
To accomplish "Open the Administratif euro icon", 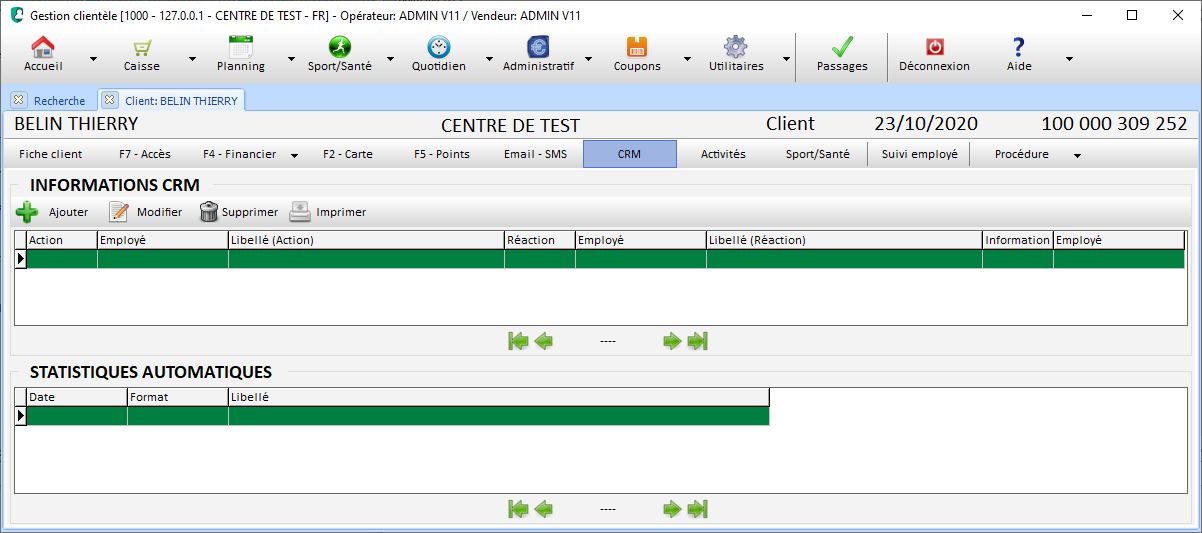I will pos(539,47).
